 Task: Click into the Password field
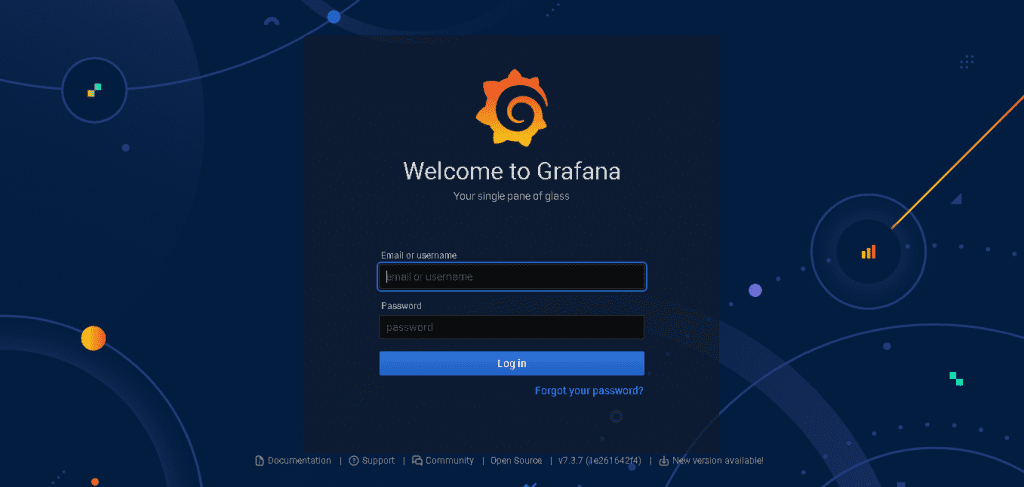(512, 327)
